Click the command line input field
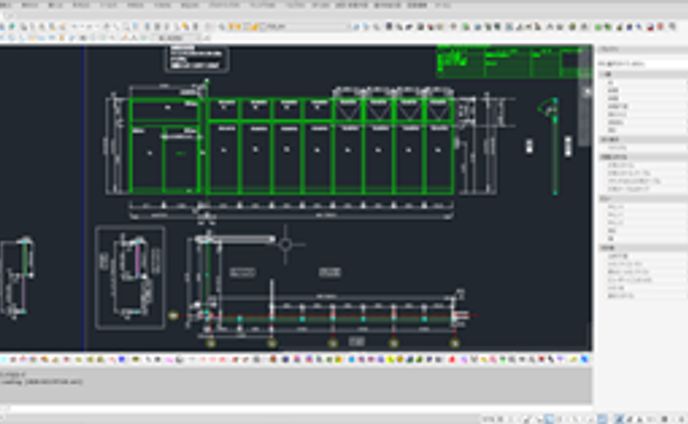 (x=296, y=409)
